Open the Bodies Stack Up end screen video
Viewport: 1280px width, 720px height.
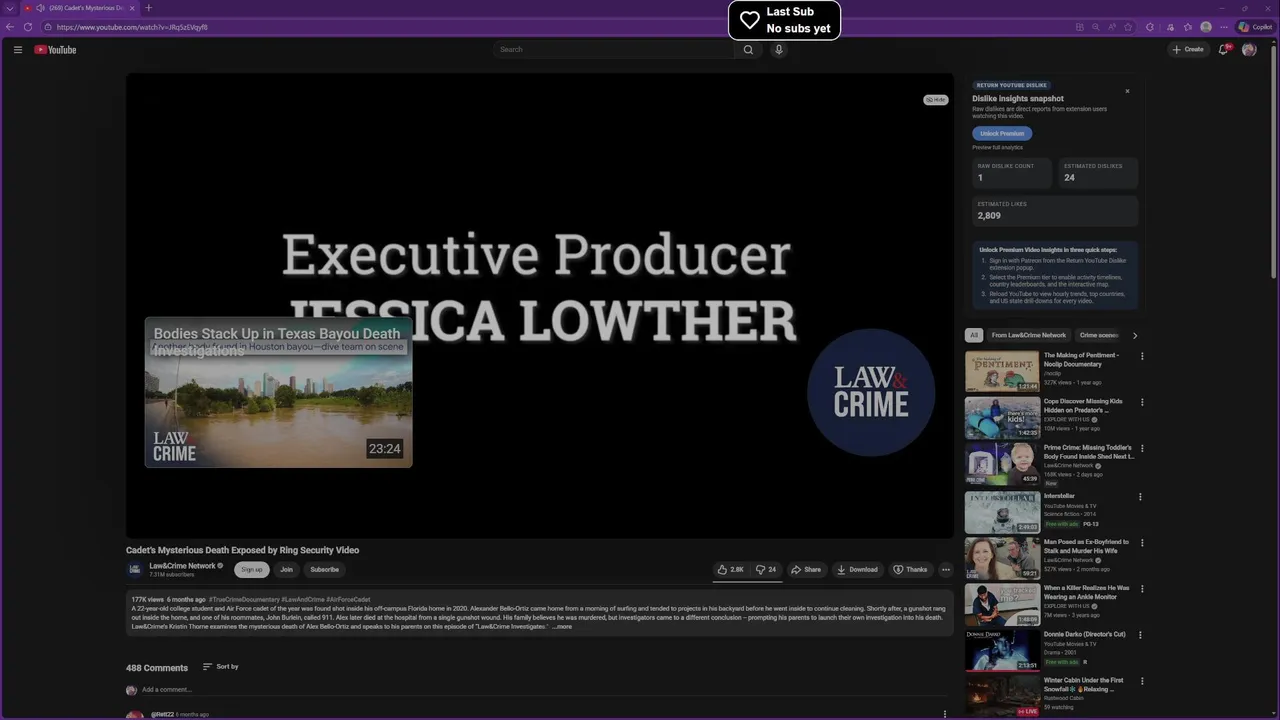pos(278,392)
